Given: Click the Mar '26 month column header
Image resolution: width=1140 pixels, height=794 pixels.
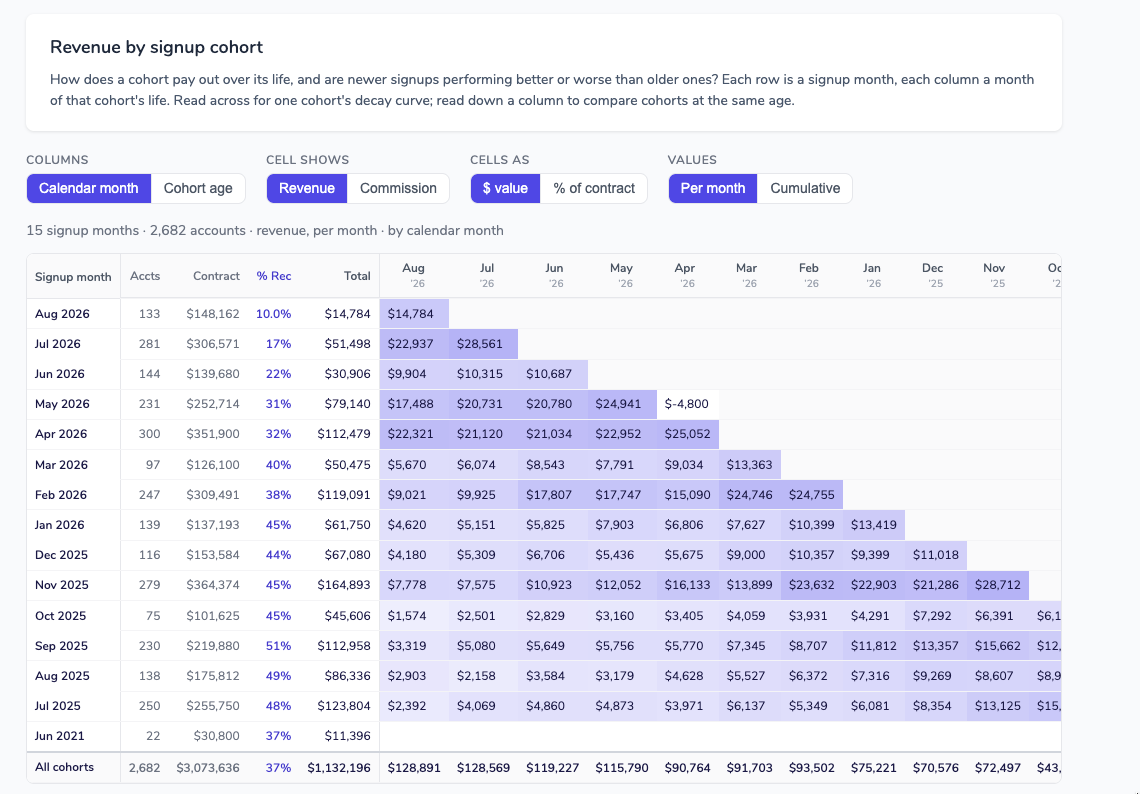Looking at the screenshot, I should coord(747,276).
